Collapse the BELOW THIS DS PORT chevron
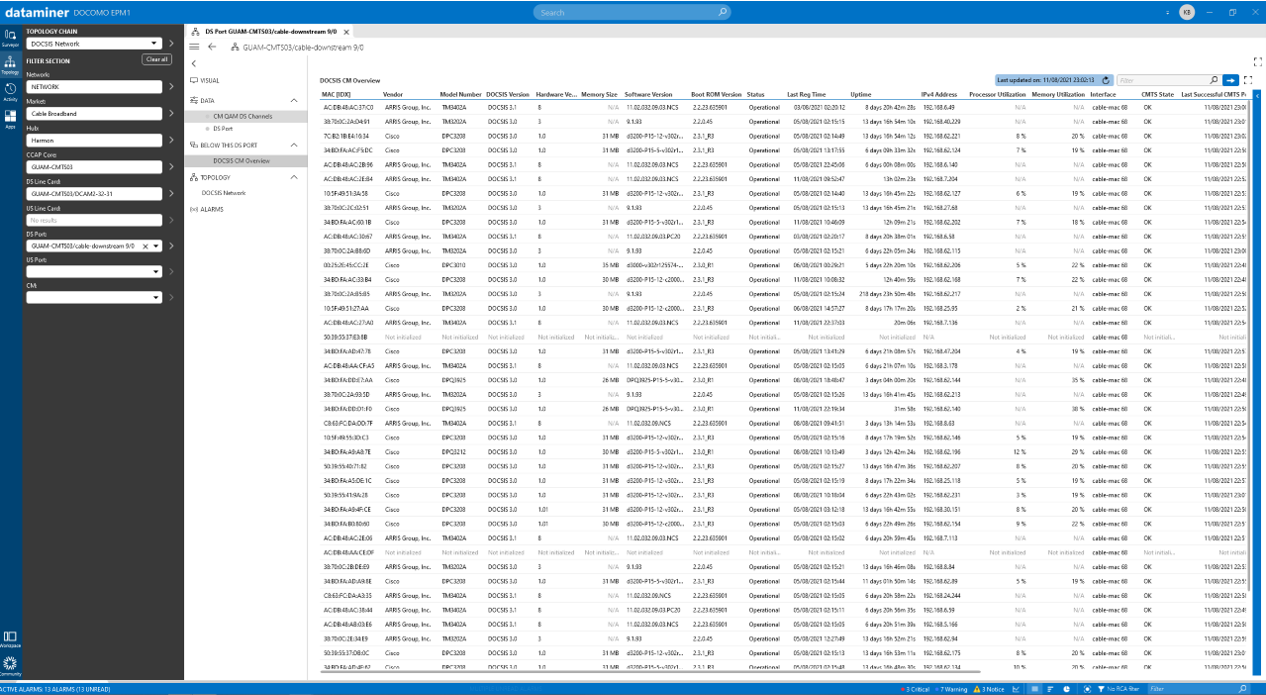This screenshot has height=695, width=1266. click(x=294, y=145)
